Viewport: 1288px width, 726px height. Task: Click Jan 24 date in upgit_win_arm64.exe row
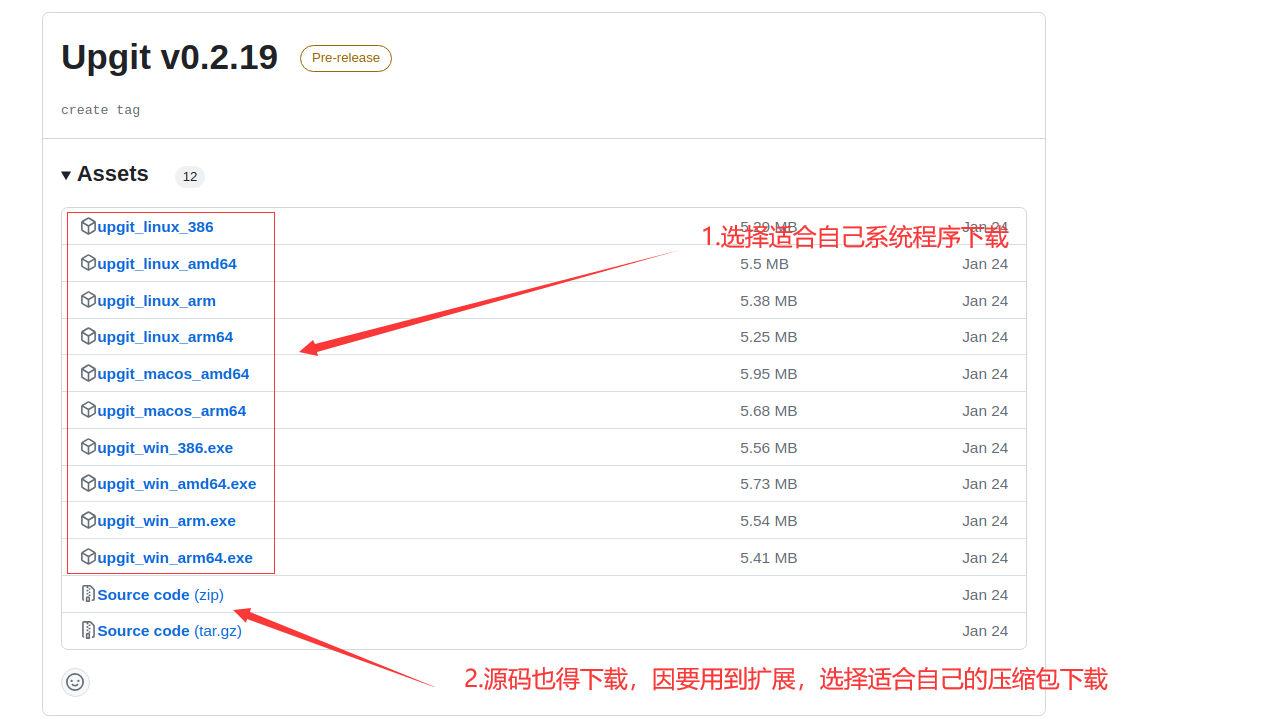[x=985, y=558]
